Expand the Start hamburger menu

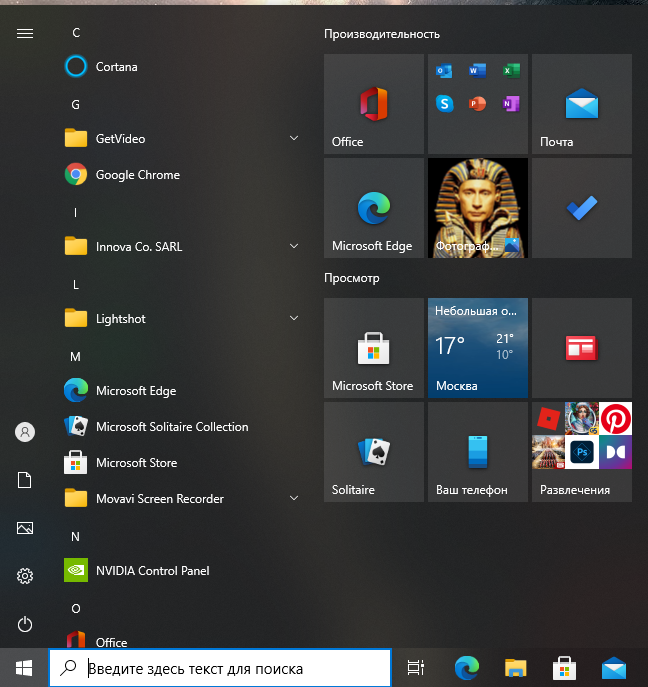coord(25,33)
